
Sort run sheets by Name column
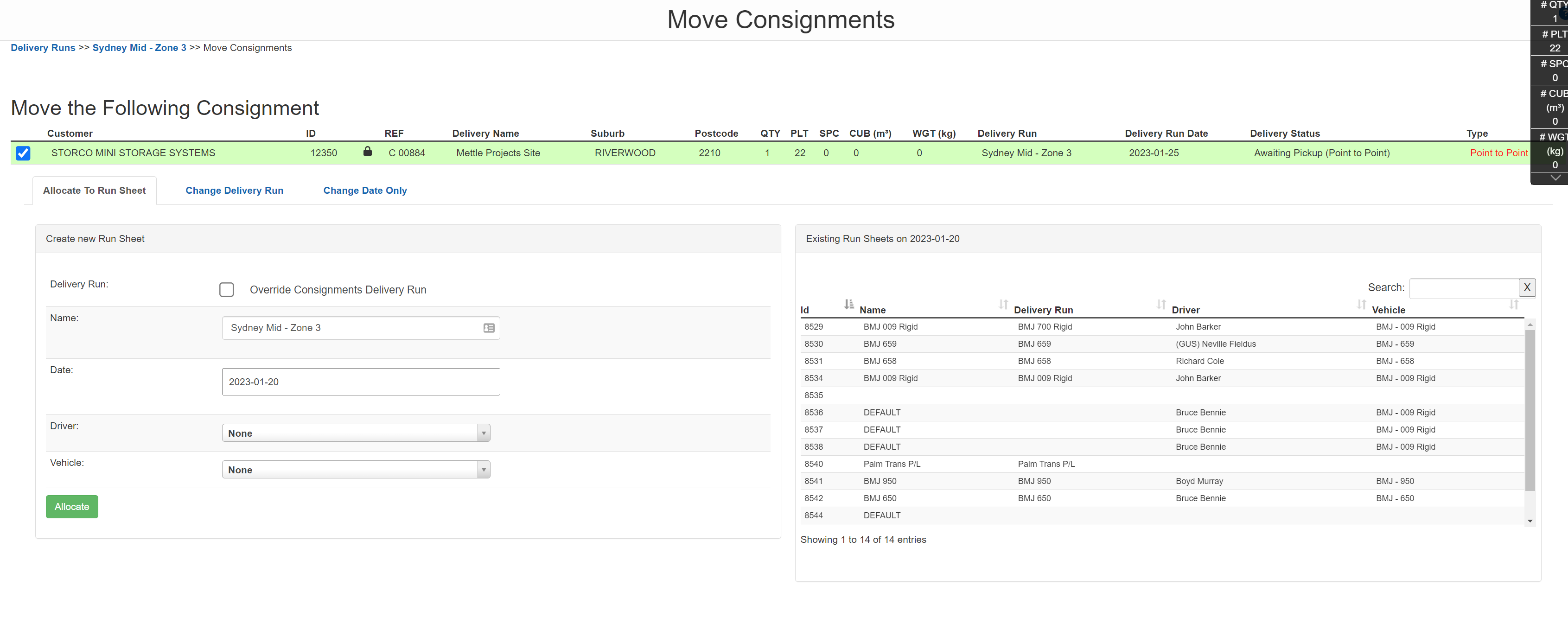(1003, 304)
